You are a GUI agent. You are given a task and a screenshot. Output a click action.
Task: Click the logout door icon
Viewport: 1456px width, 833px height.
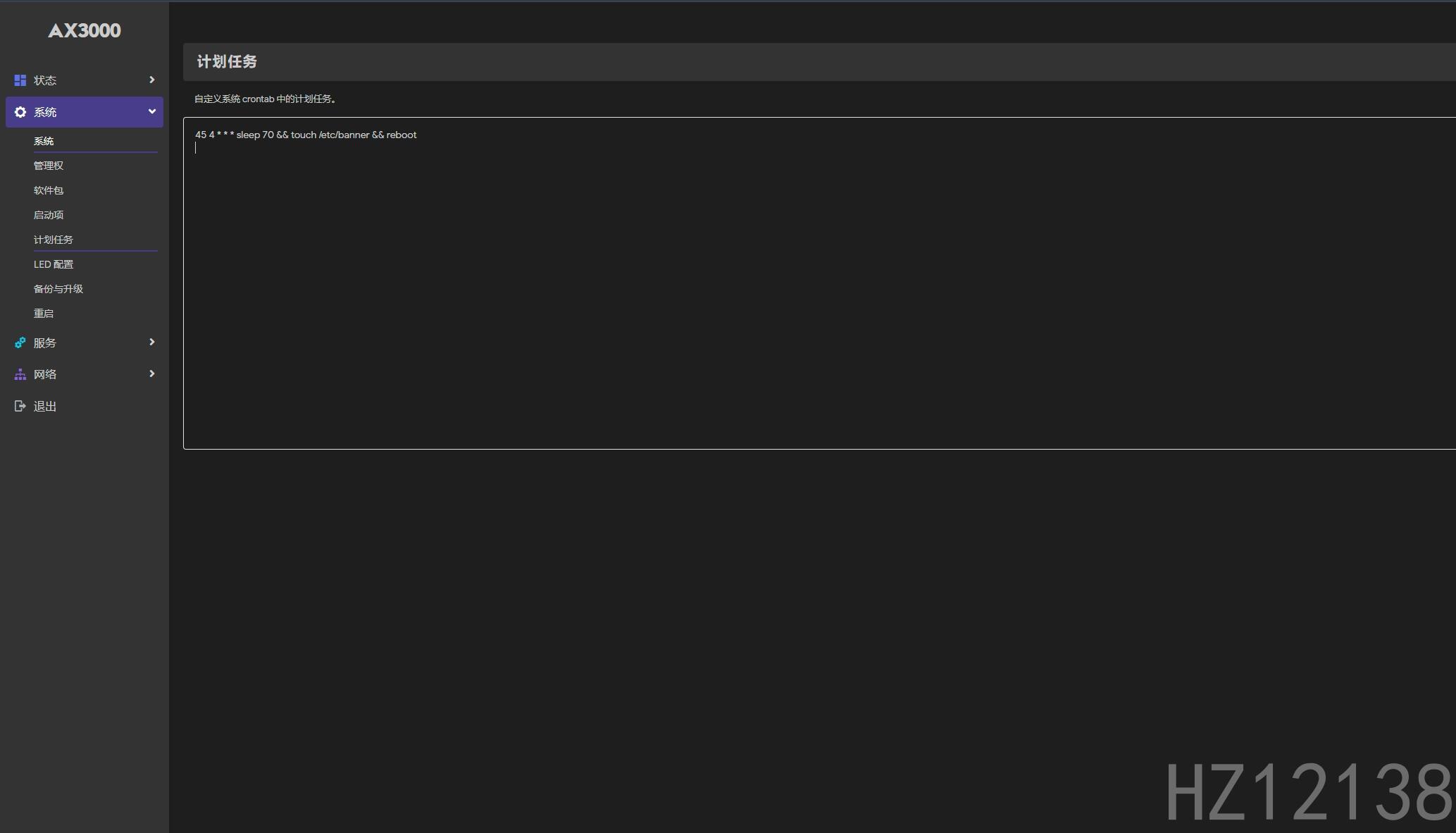pos(20,406)
